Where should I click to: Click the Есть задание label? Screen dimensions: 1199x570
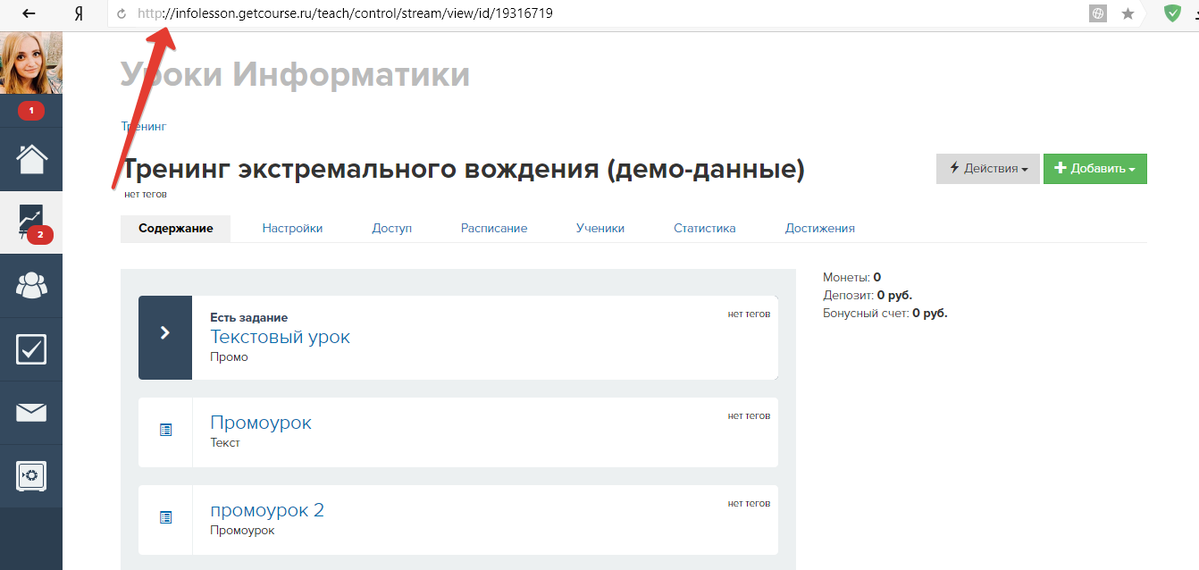click(x=249, y=318)
